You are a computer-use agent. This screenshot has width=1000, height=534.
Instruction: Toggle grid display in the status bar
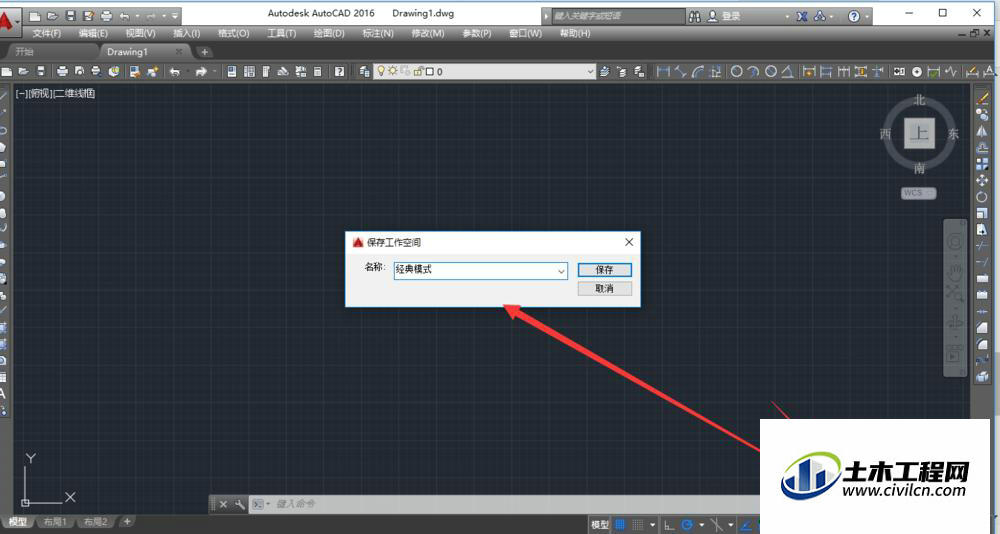tap(619, 525)
